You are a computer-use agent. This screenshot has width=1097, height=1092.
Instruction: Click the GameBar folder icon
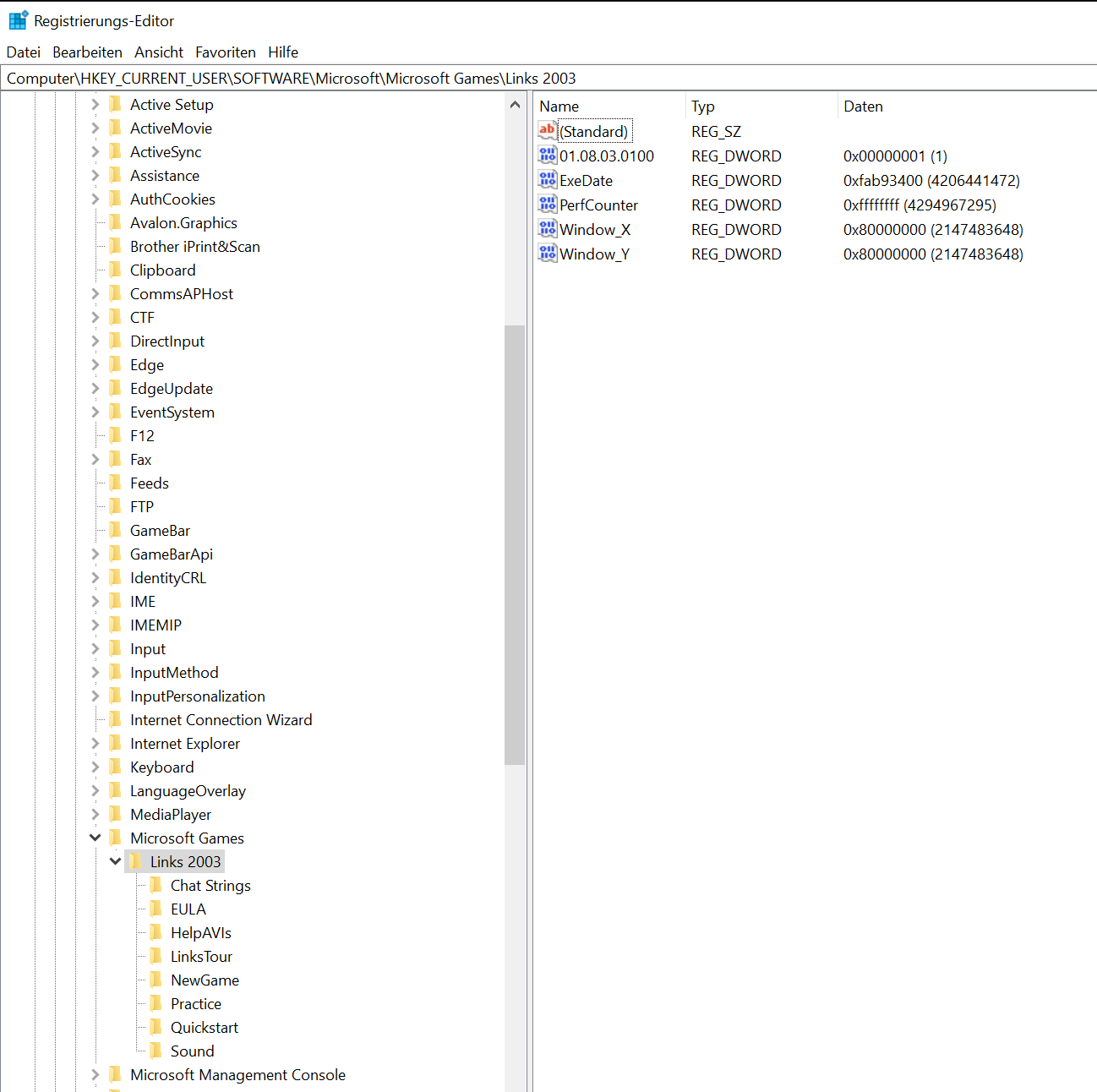[x=115, y=530]
